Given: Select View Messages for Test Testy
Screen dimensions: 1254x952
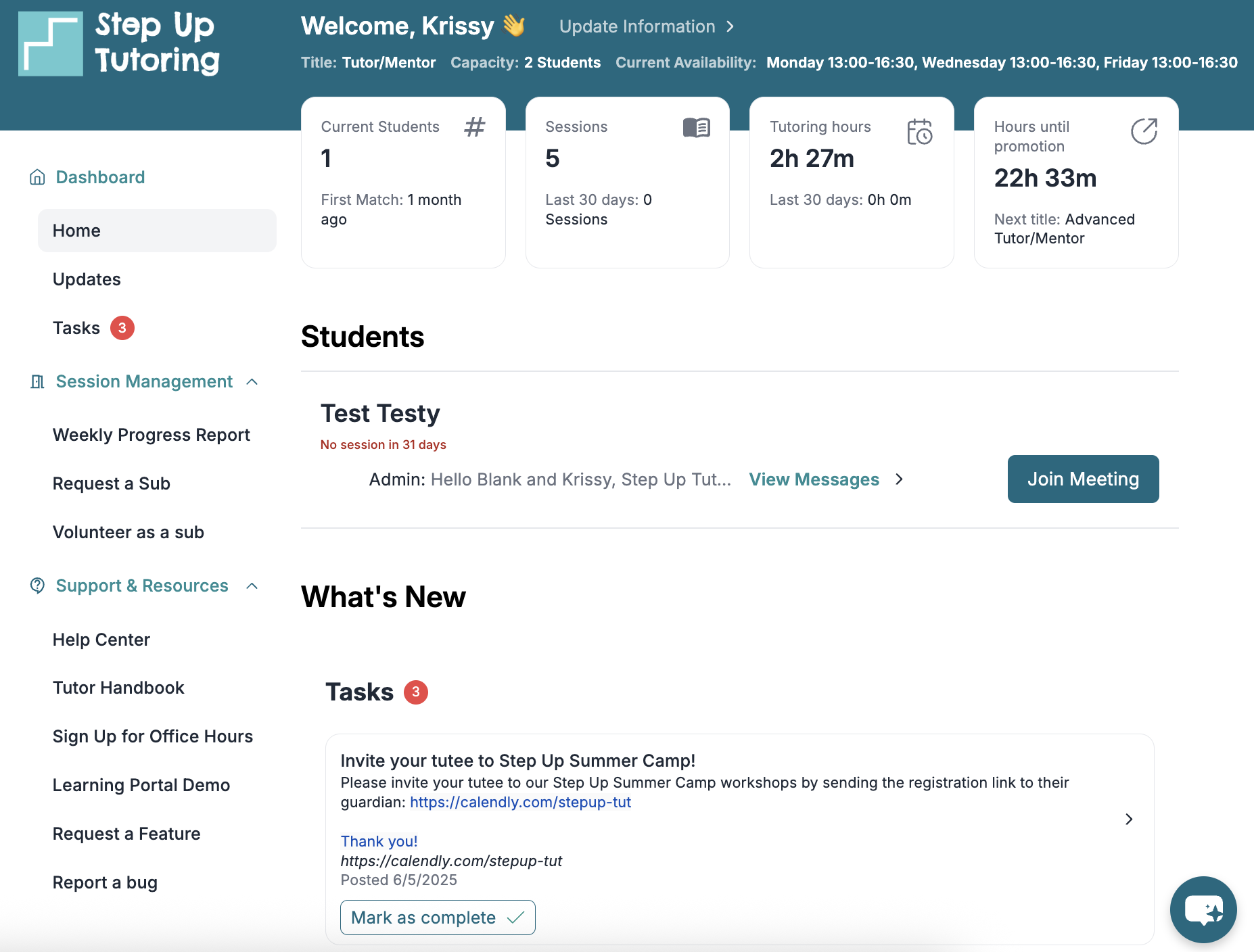Looking at the screenshot, I should tap(814, 479).
